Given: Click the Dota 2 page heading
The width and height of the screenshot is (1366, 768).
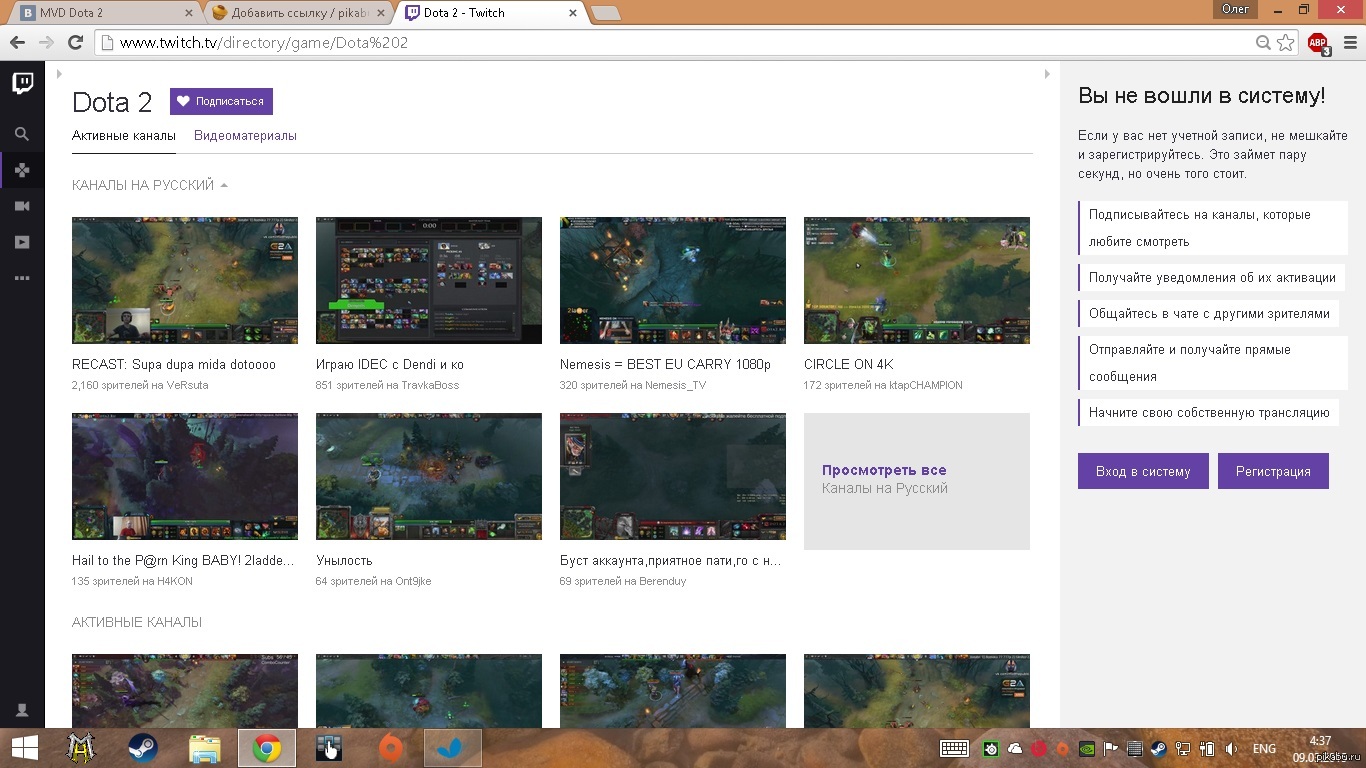Looking at the screenshot, I should pyautogui.click(x=112, y=102).
